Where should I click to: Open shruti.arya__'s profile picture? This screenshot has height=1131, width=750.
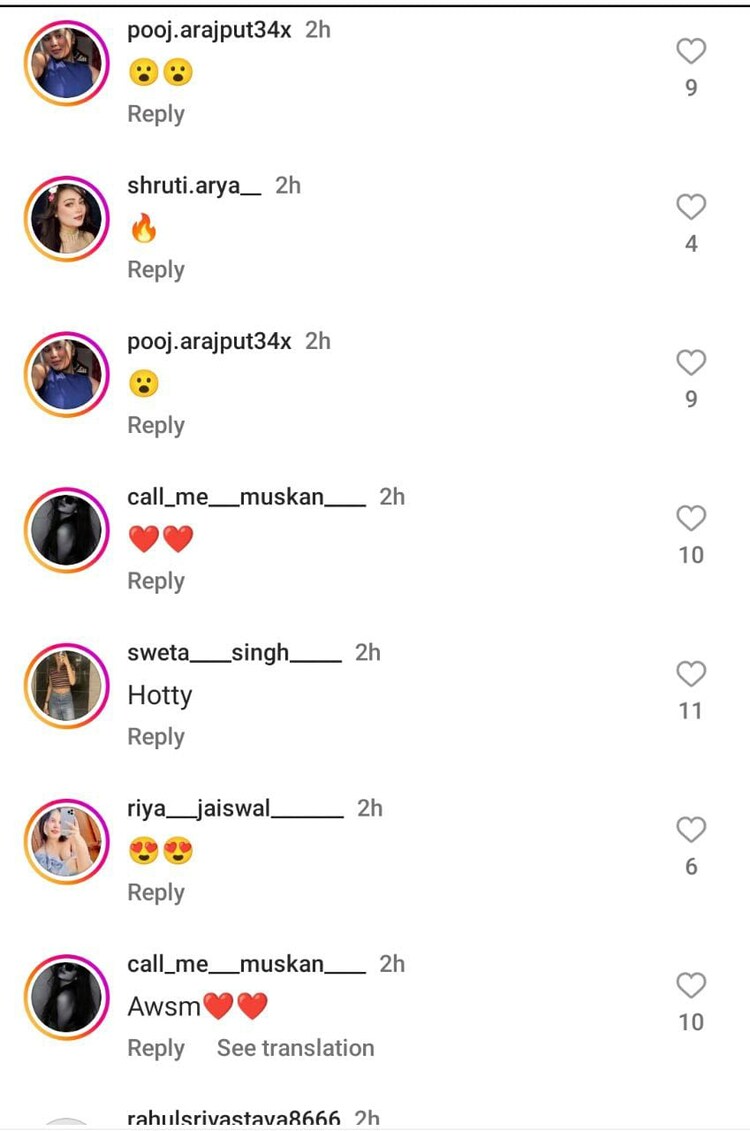coord(67,218)
